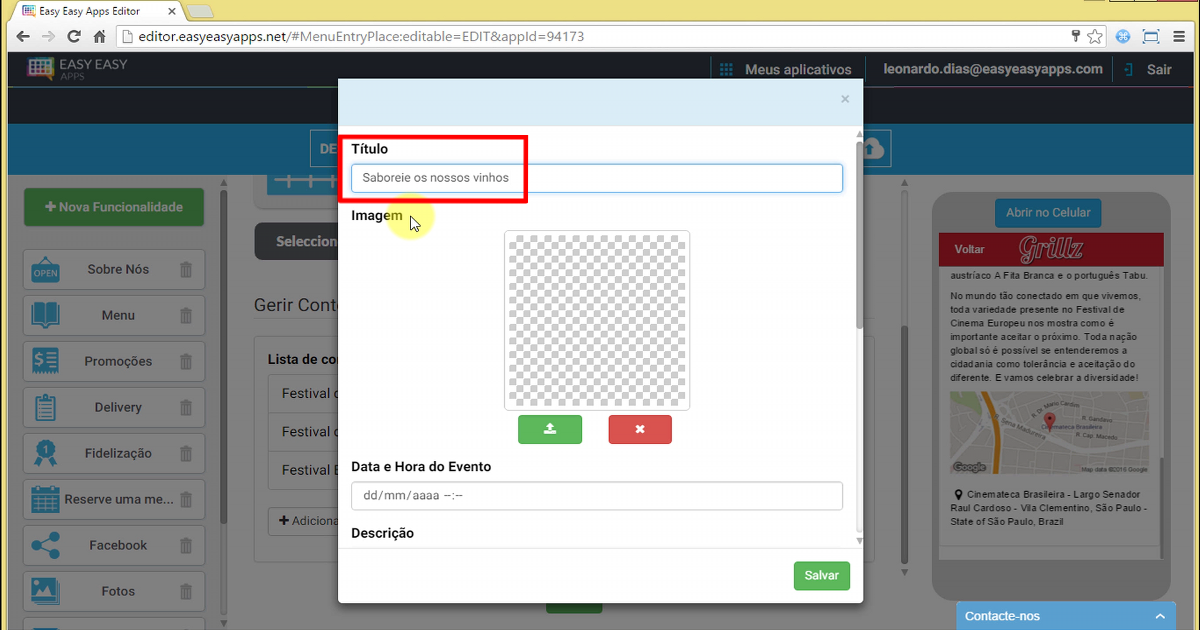Delete the Sobre Nós menu entry
This screenshot has width=1200, height=630.
[185, 269]
